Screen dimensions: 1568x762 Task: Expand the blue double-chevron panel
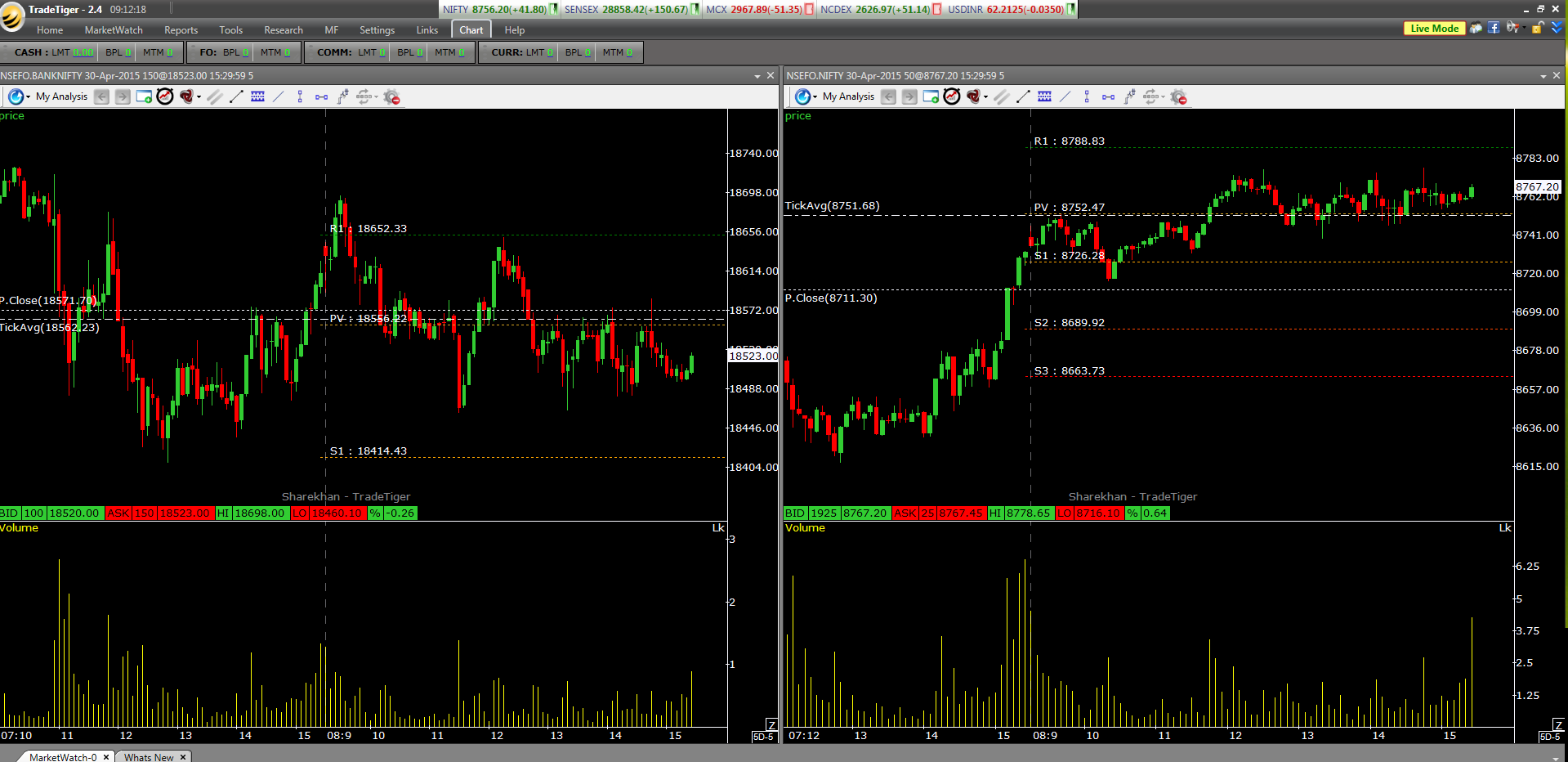[x=1557, y=28]
